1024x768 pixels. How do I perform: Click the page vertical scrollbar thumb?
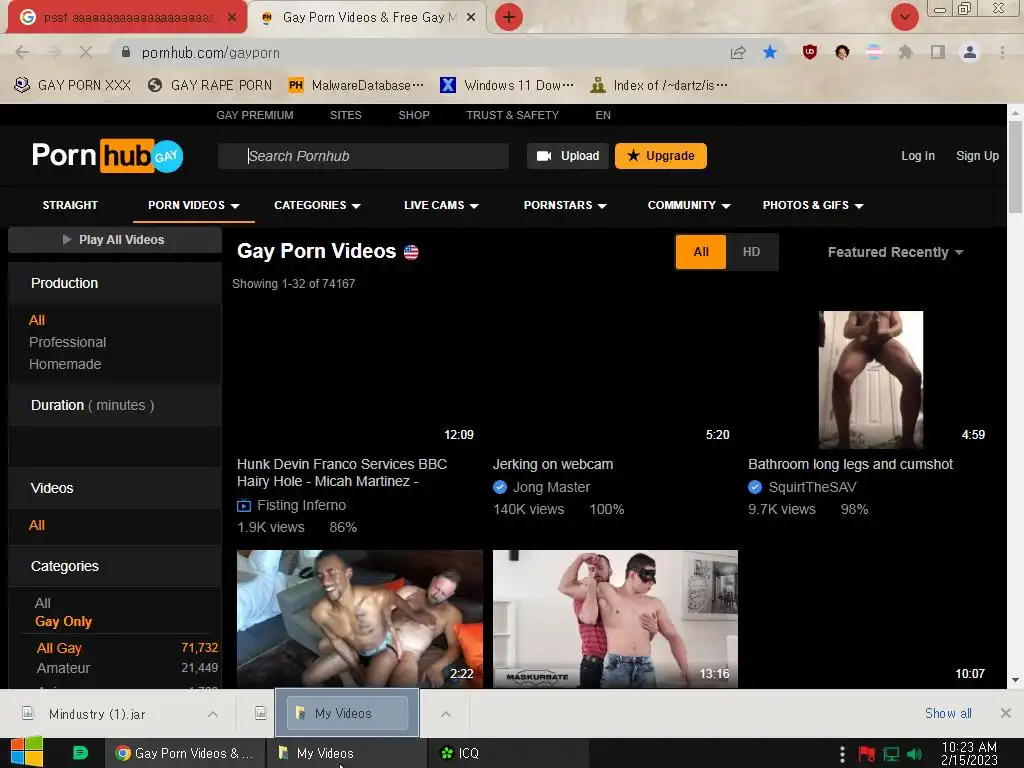1015,167
